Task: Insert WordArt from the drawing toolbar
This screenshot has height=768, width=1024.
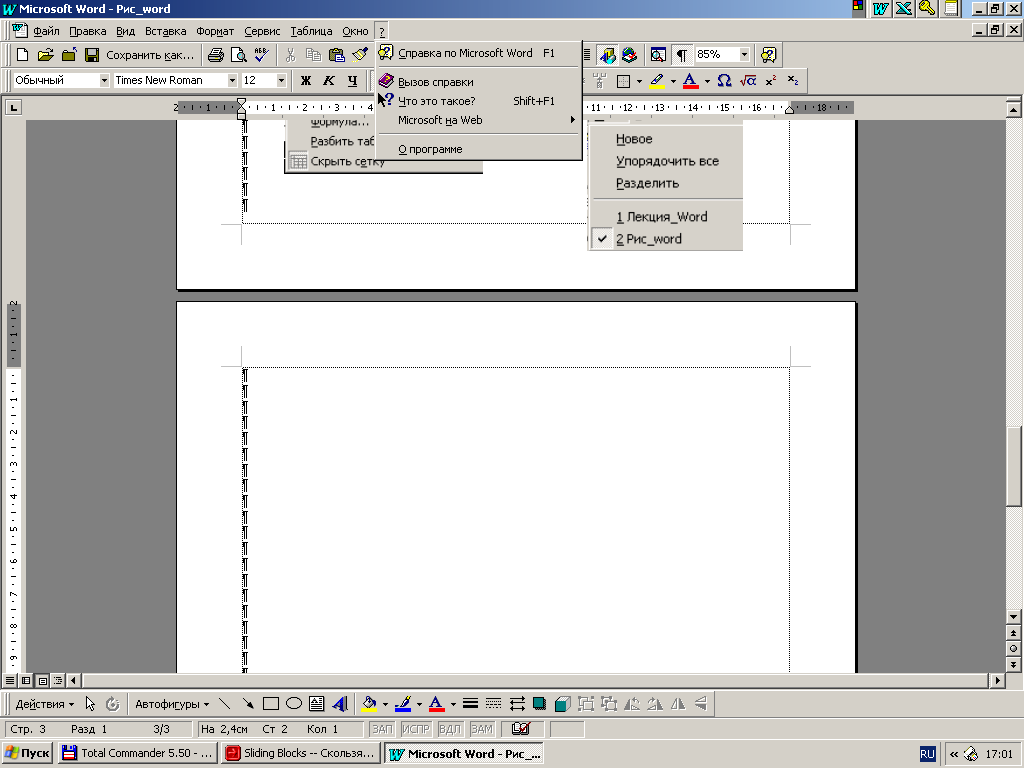Action: pos(340,703)
